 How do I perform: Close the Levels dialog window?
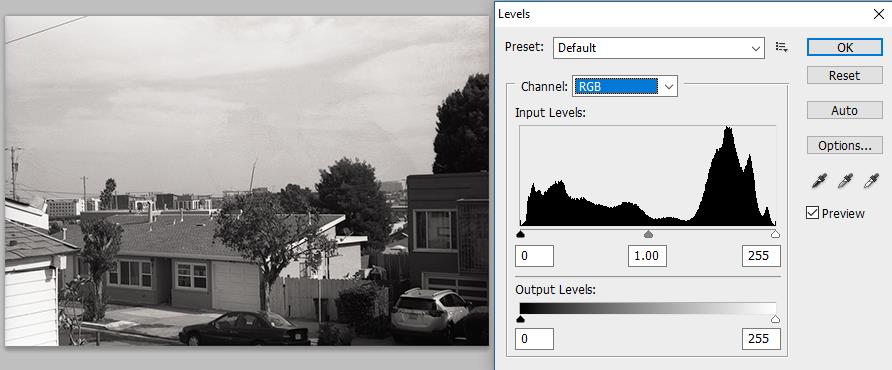[x=878, y=14]
